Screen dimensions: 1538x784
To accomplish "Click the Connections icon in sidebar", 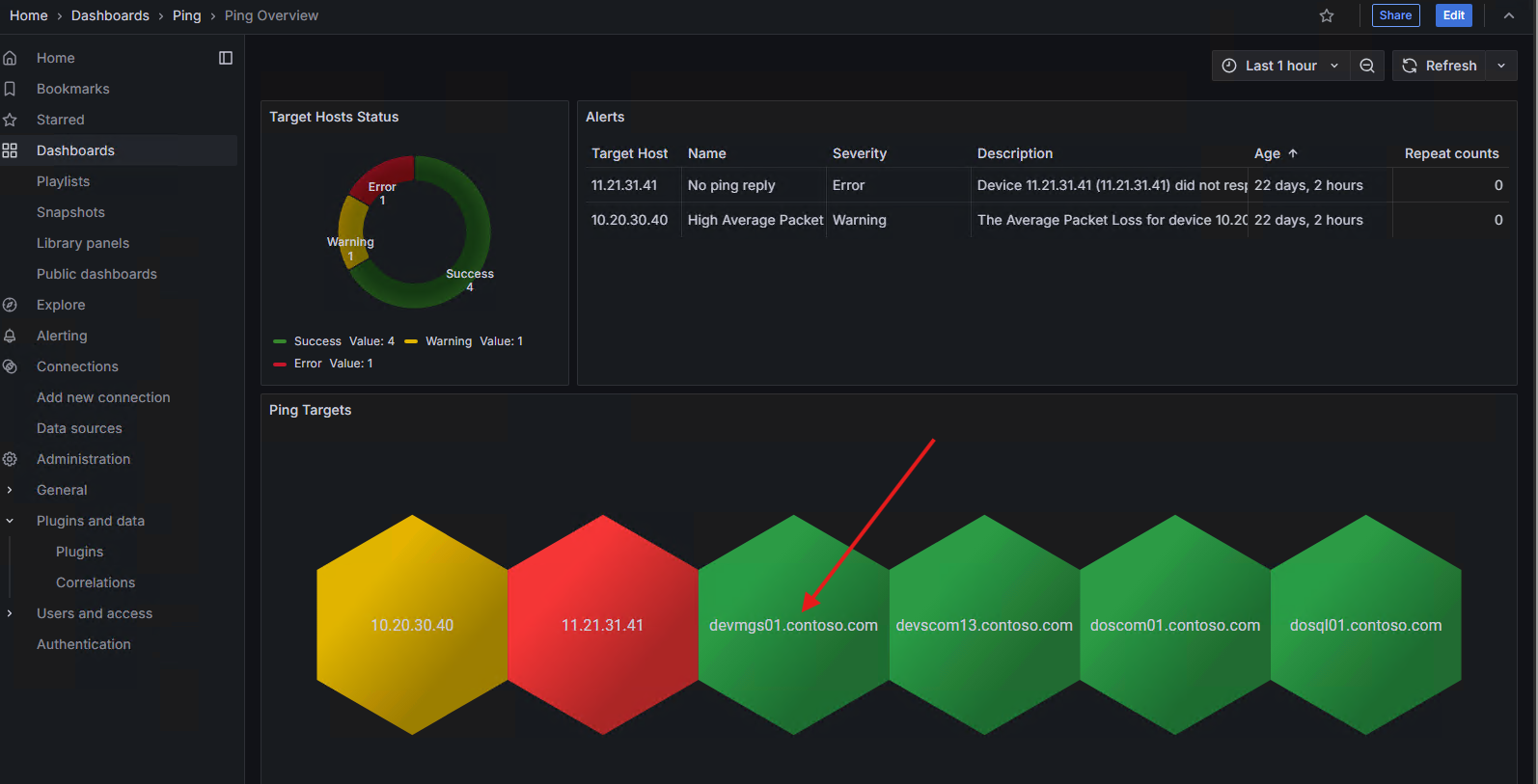I will pos(11,366).
